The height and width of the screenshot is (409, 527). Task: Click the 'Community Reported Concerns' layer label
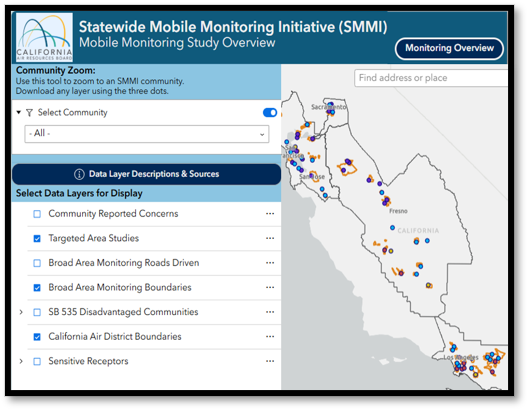click(x=113, y=214)
